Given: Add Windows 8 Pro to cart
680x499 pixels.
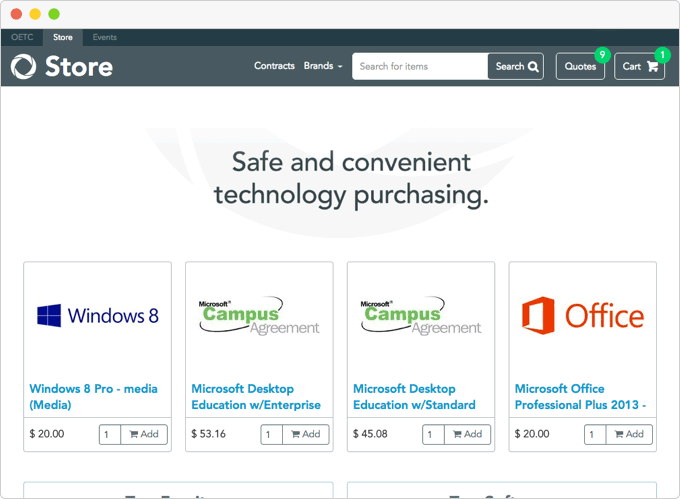Looking at the screenshot, I should pos(144,434).
